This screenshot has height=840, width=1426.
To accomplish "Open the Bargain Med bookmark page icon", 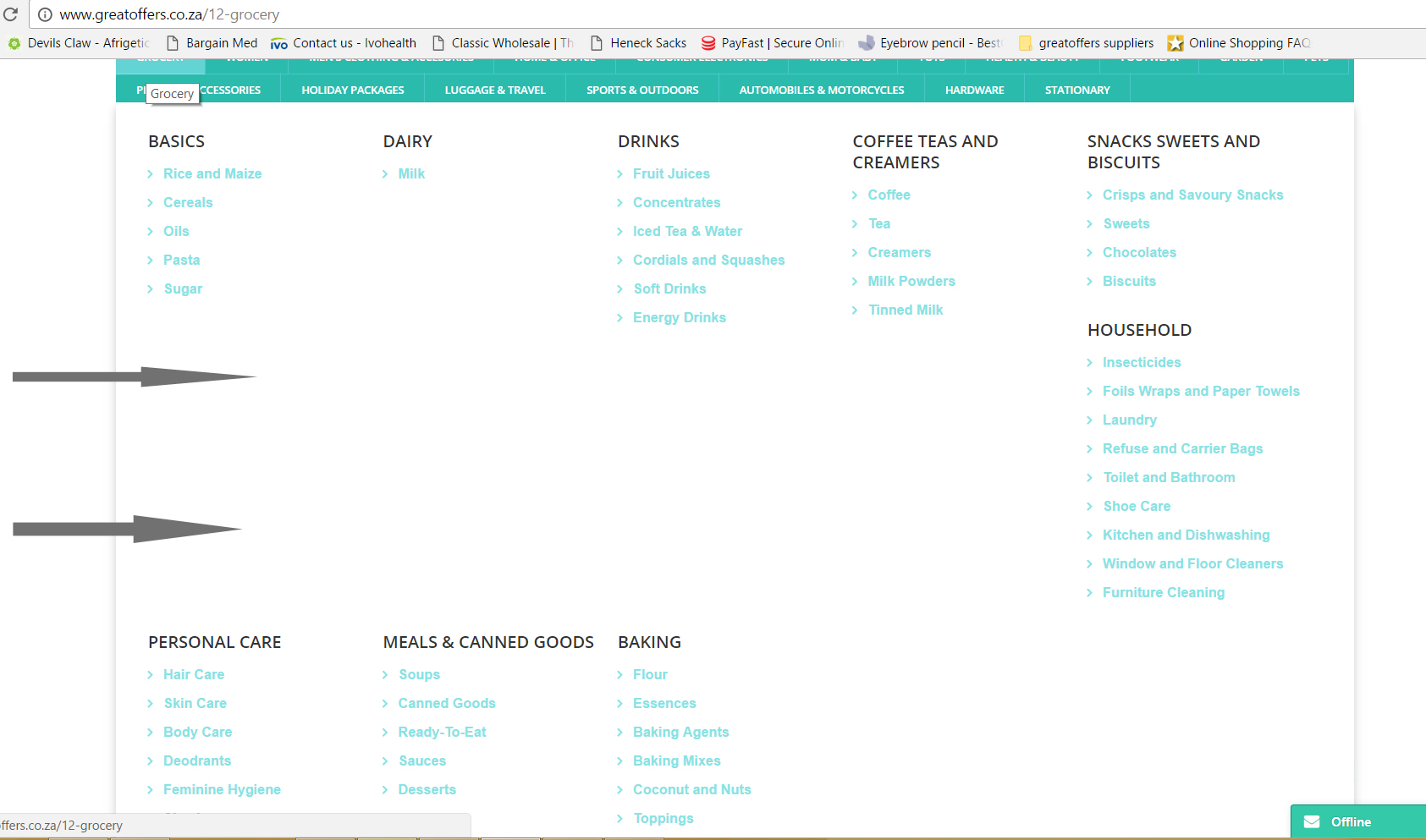I will pos(173,43).
